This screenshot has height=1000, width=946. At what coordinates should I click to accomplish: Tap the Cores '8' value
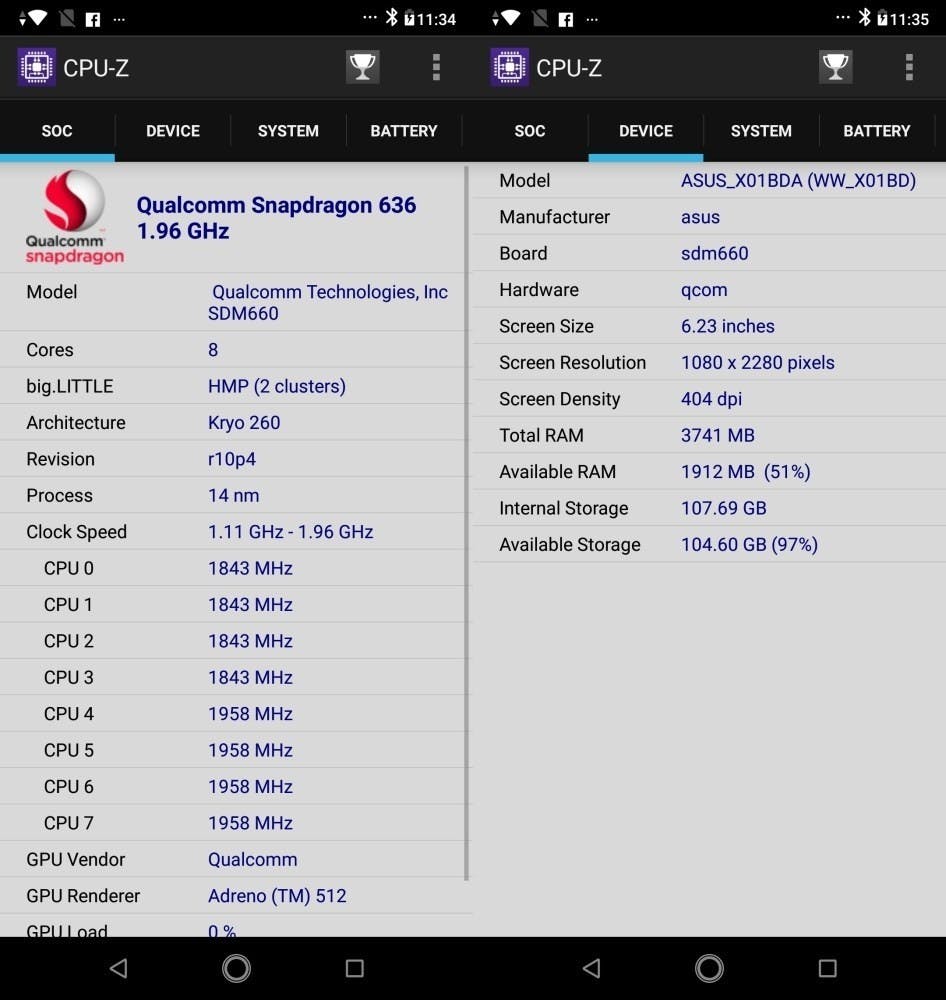(x=213, y=349)
